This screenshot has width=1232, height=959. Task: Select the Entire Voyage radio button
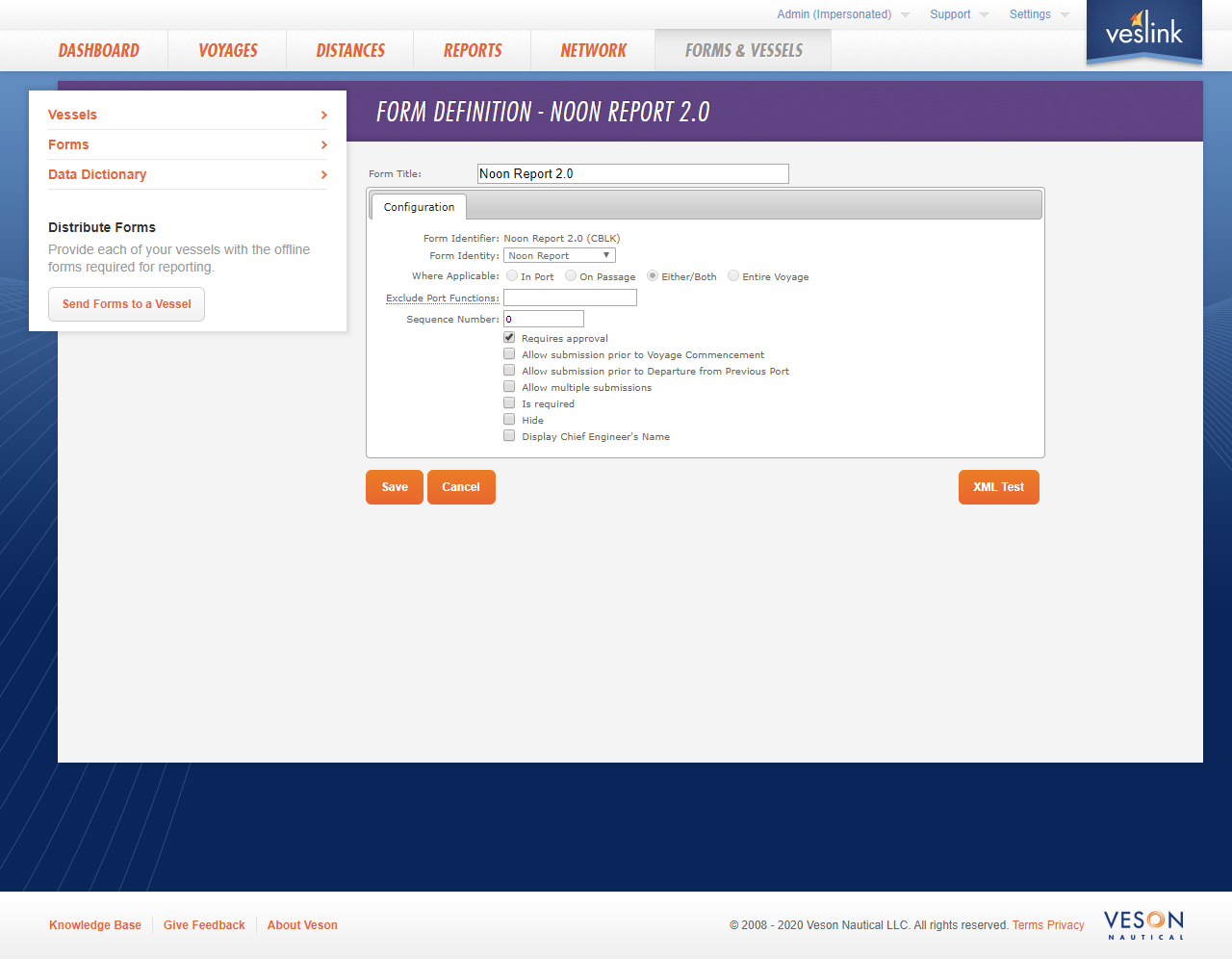tap(732, 275)
